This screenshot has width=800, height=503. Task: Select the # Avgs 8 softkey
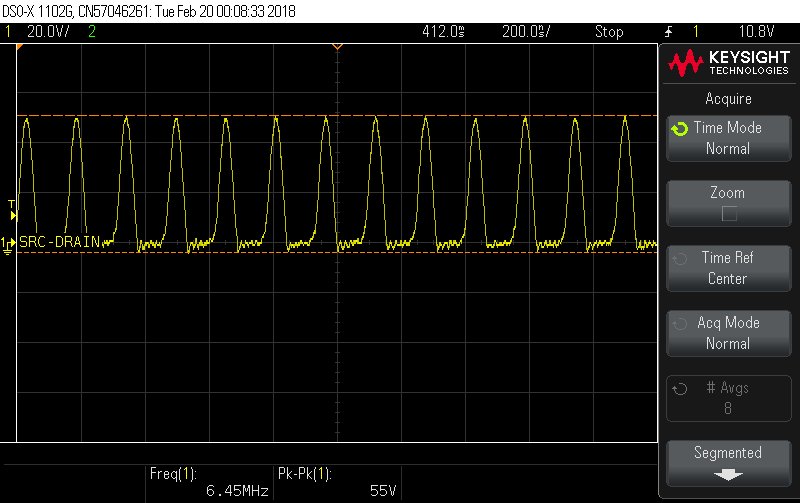(729, 398)
